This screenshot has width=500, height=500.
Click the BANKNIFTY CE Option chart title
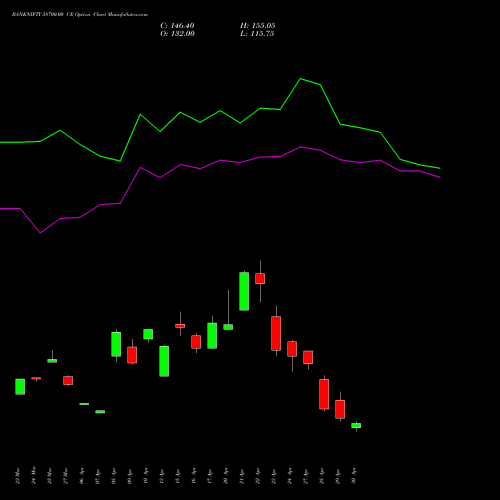coord(80,15)
